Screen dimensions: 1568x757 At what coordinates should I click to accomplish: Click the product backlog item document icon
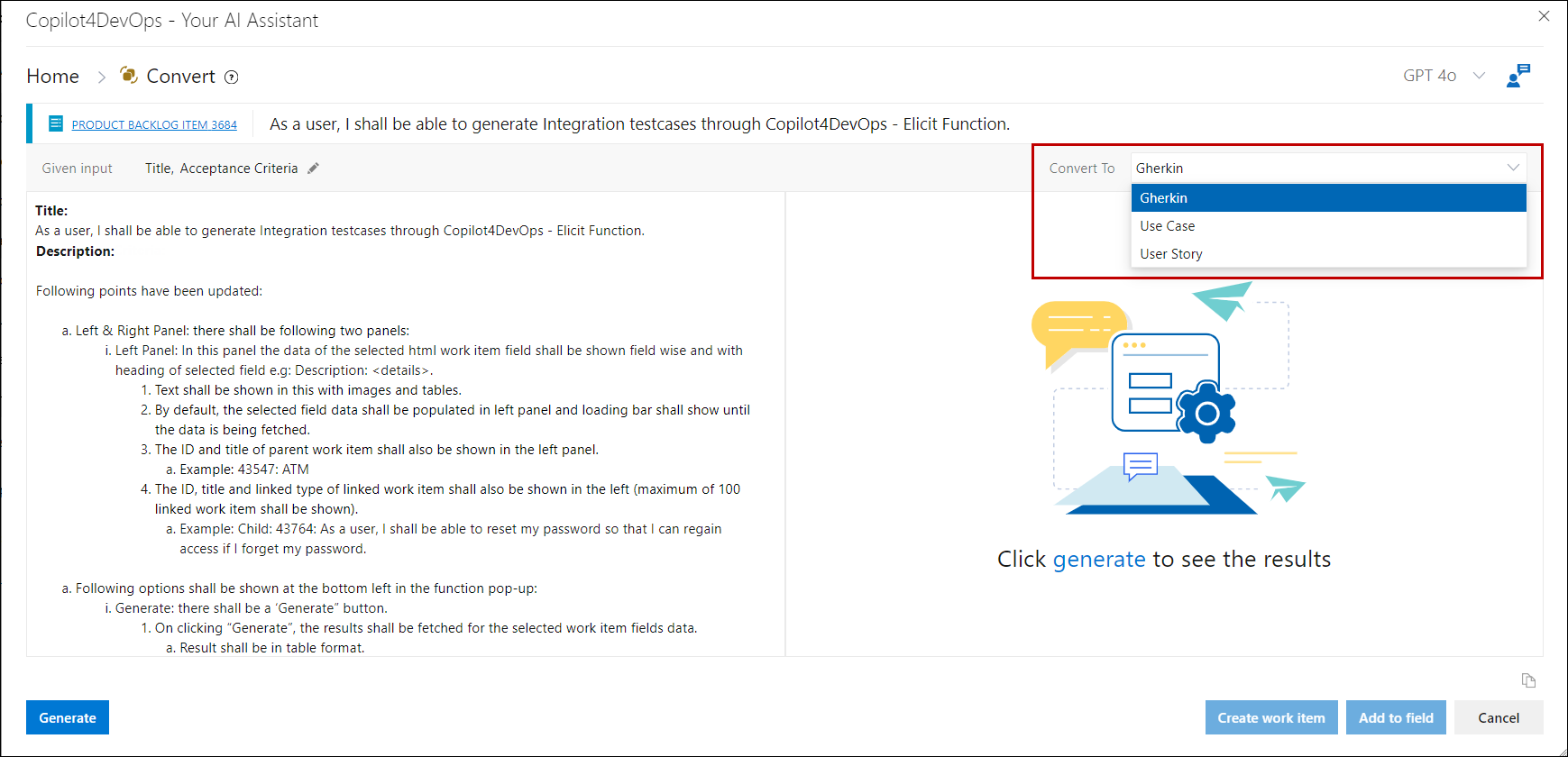coord(56,123)
